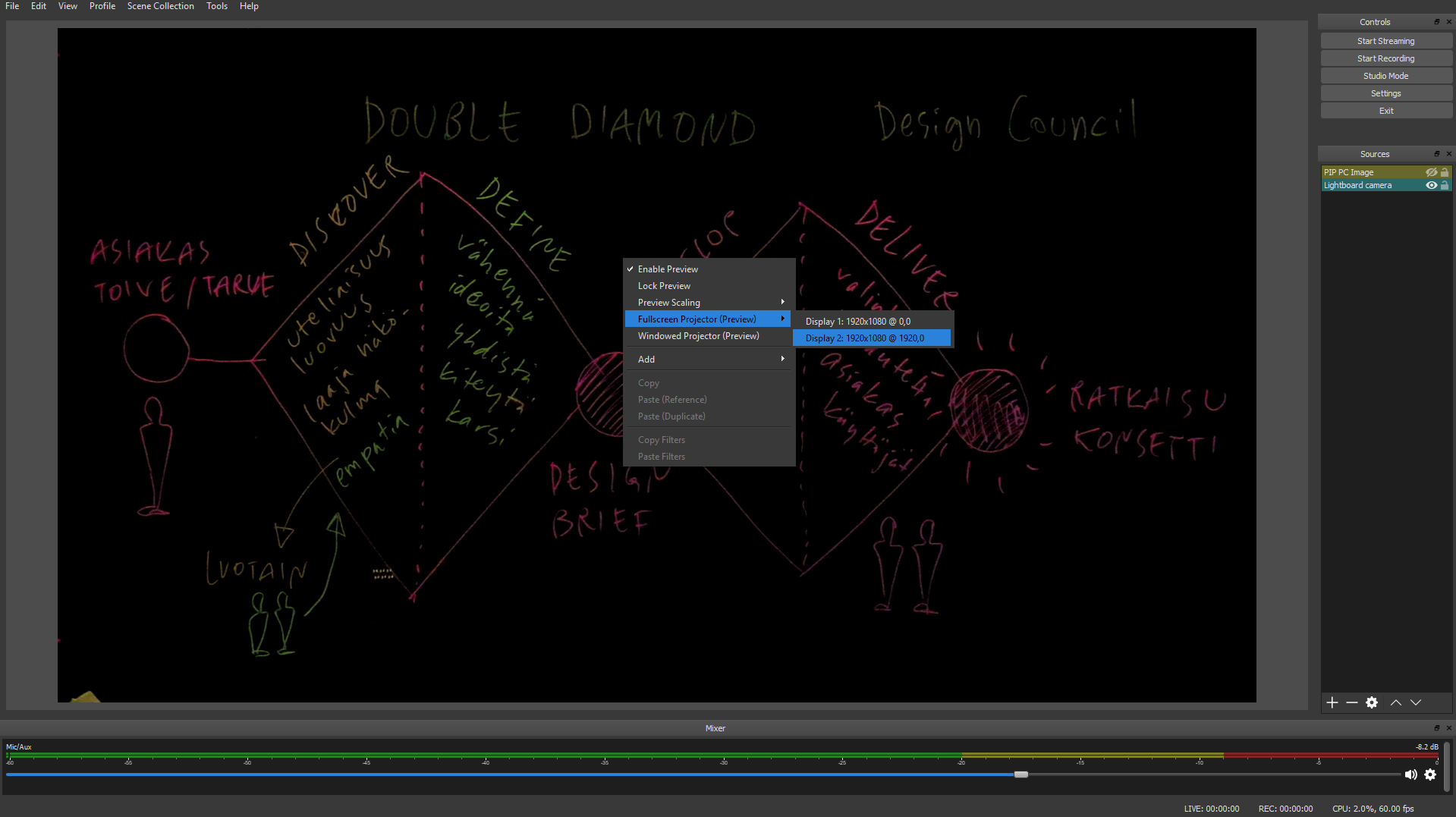Float the Mixer dock panel
This screenshot has height=817, width=1456.
pos(1436,728)
